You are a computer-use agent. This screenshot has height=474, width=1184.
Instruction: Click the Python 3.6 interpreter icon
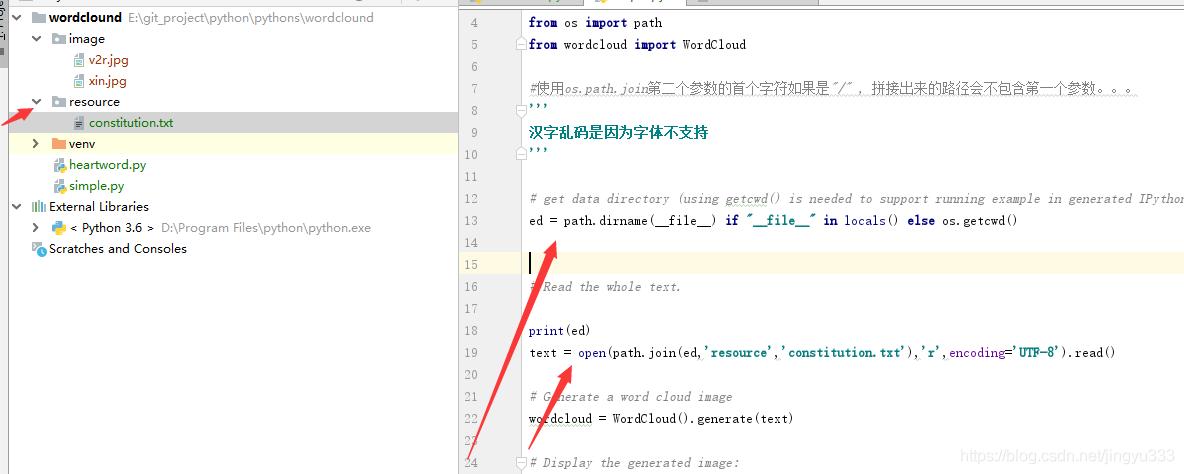point(58,227)
